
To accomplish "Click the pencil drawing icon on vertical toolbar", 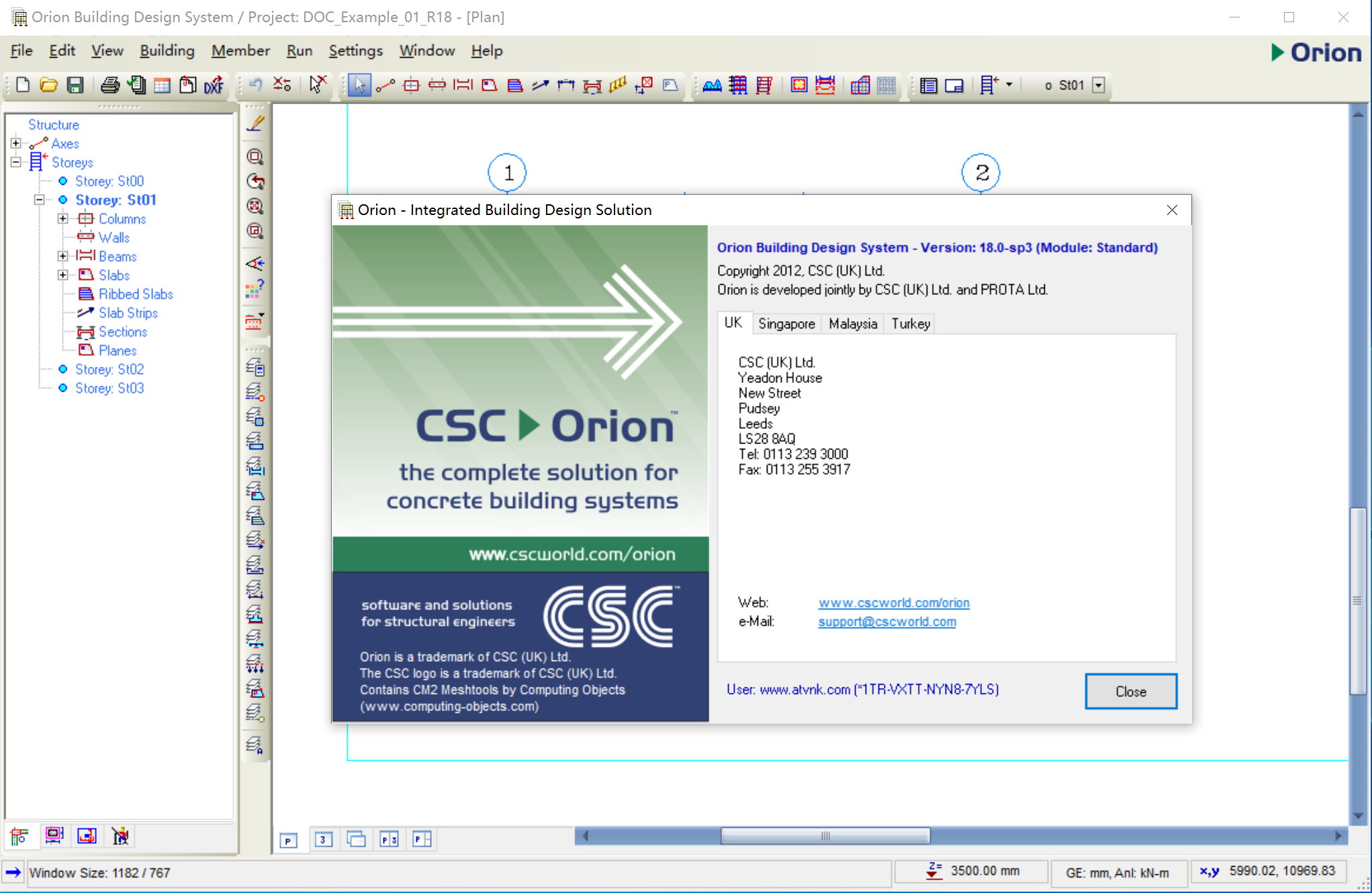I will tap(255, 123).
